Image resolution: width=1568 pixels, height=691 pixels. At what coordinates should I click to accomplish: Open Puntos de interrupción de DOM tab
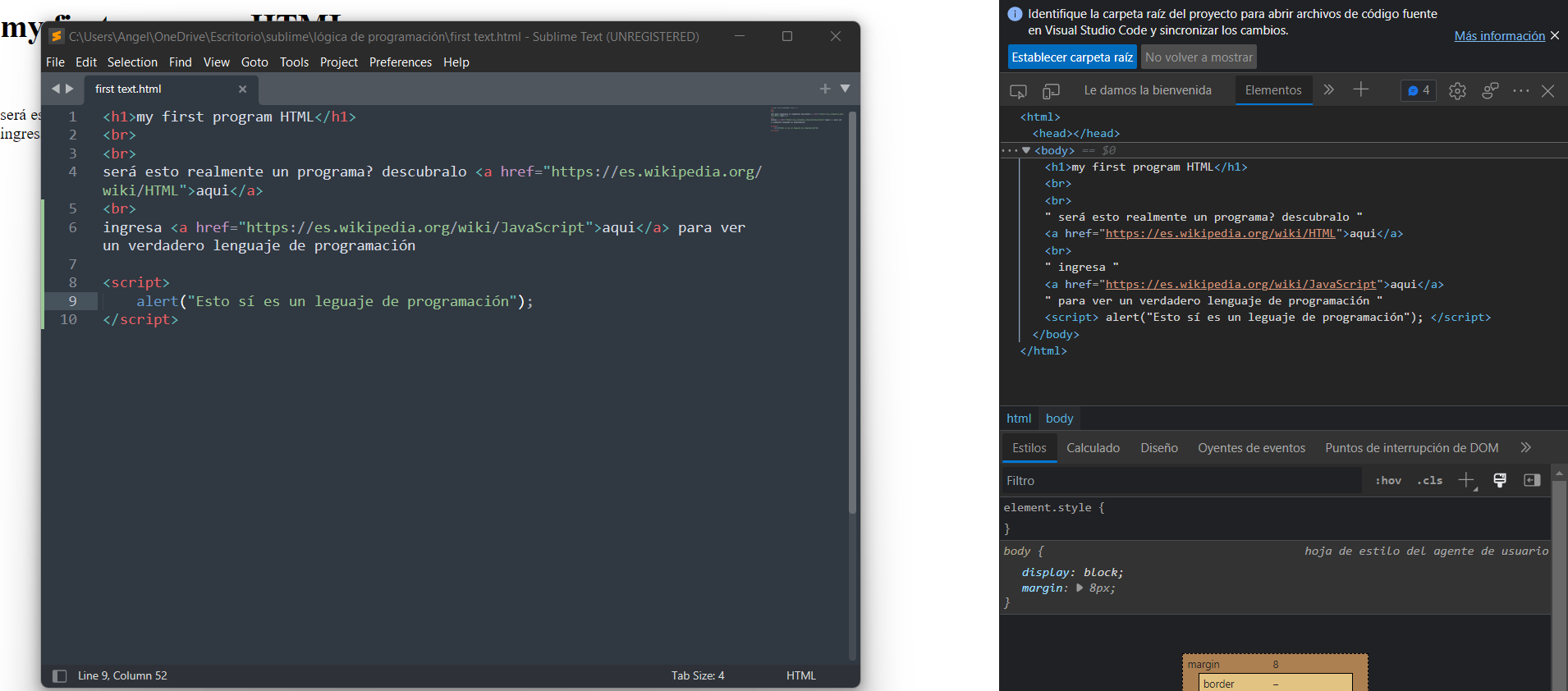pyautogui.click(x=1411, y=448)
